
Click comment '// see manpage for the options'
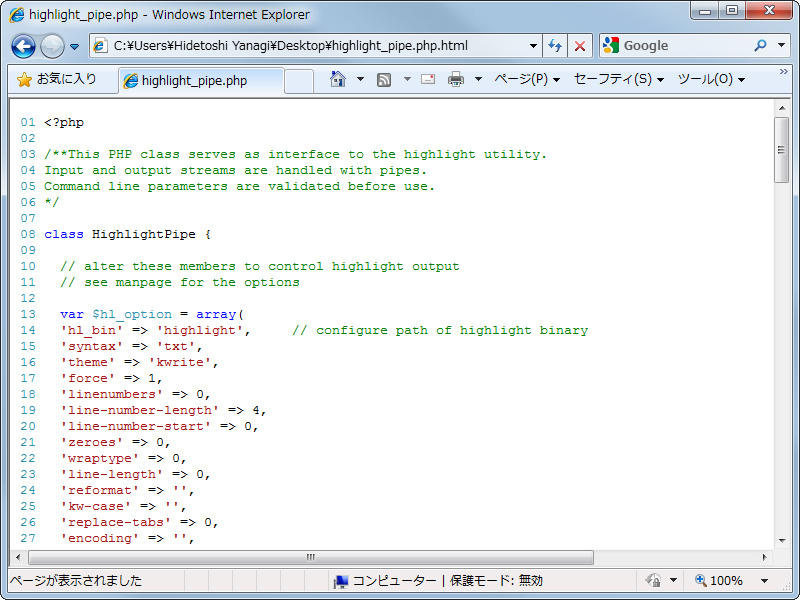pos(180,282)
